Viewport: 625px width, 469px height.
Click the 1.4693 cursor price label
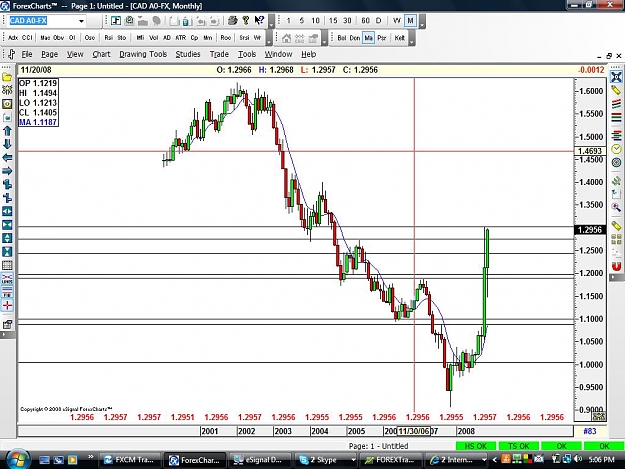(590, 151)
